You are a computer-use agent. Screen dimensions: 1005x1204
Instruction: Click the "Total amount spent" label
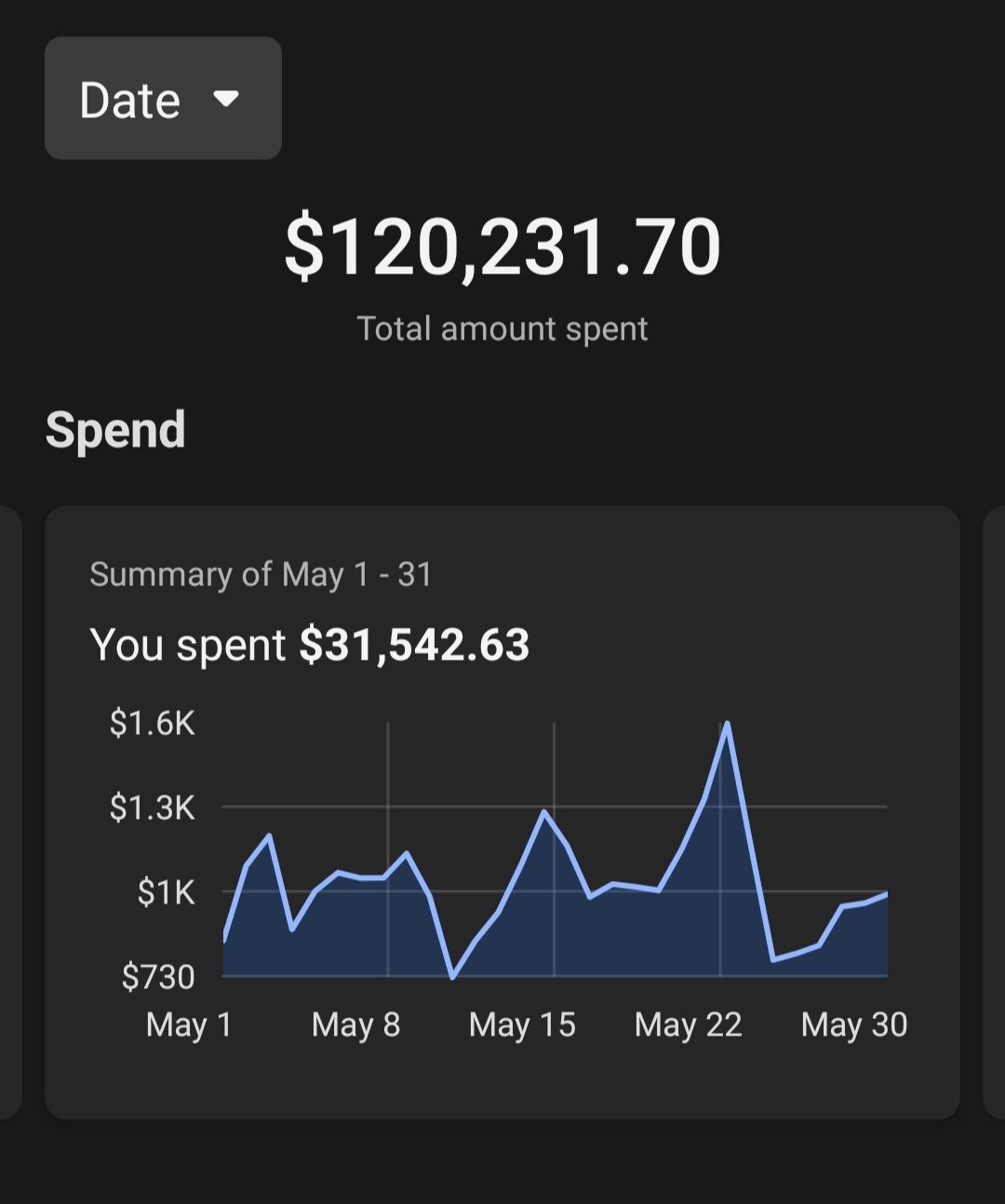point(502,328)
